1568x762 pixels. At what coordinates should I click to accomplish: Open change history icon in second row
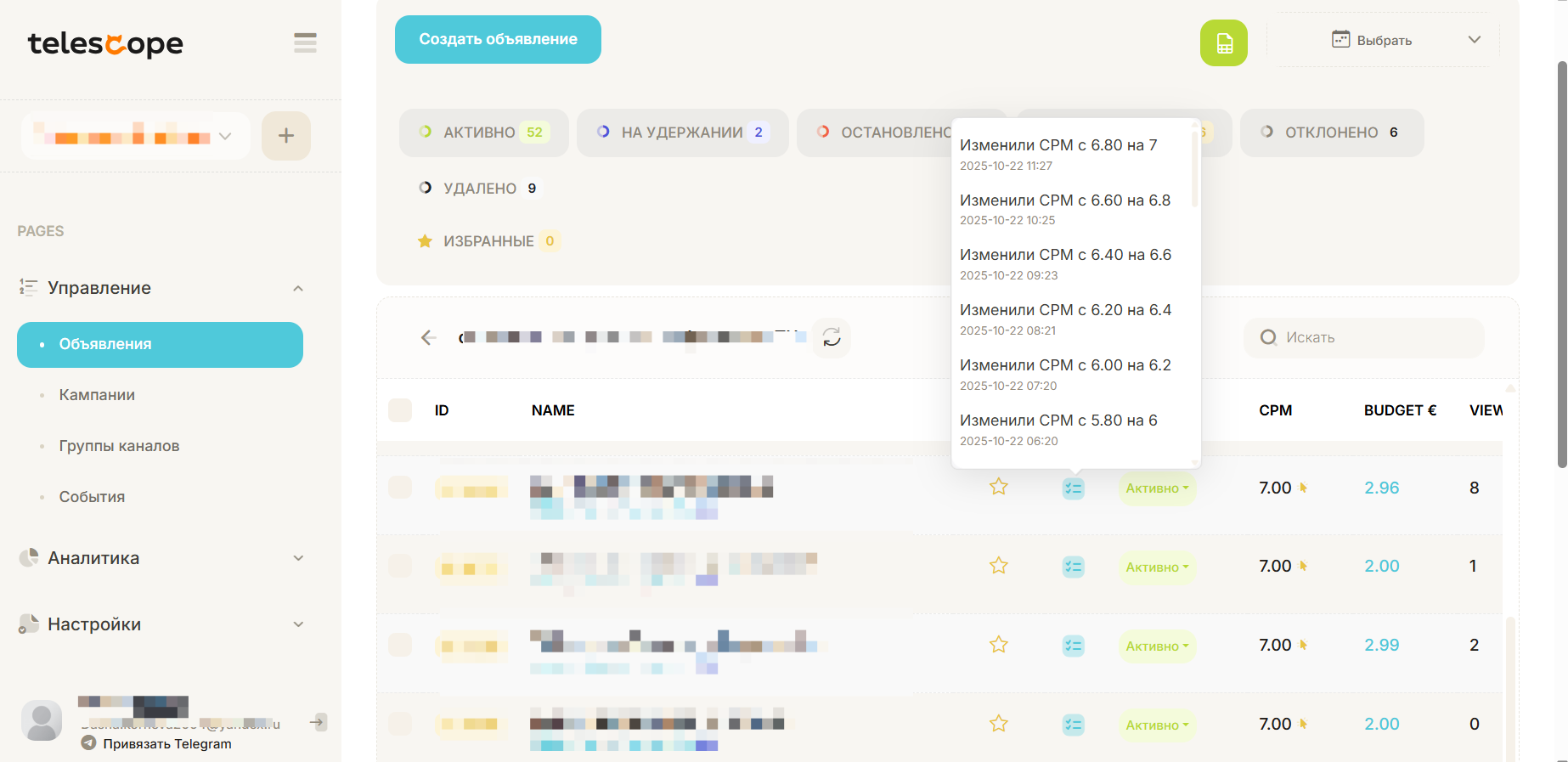click(x=1073, y=567)
